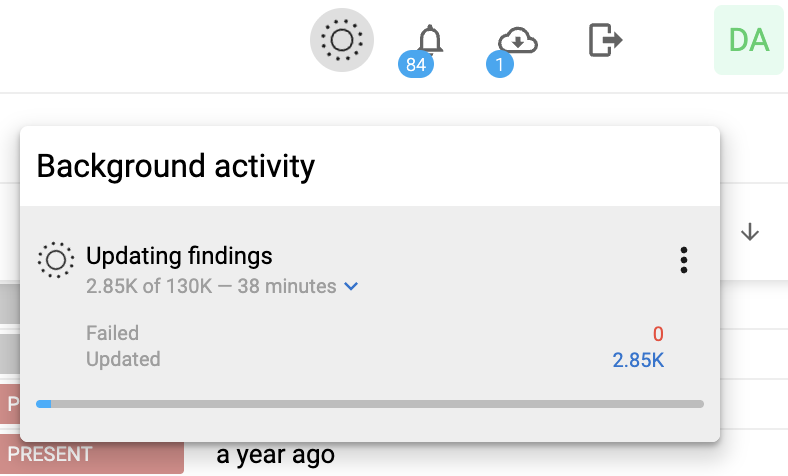Click the log out icon

(605, 40)
